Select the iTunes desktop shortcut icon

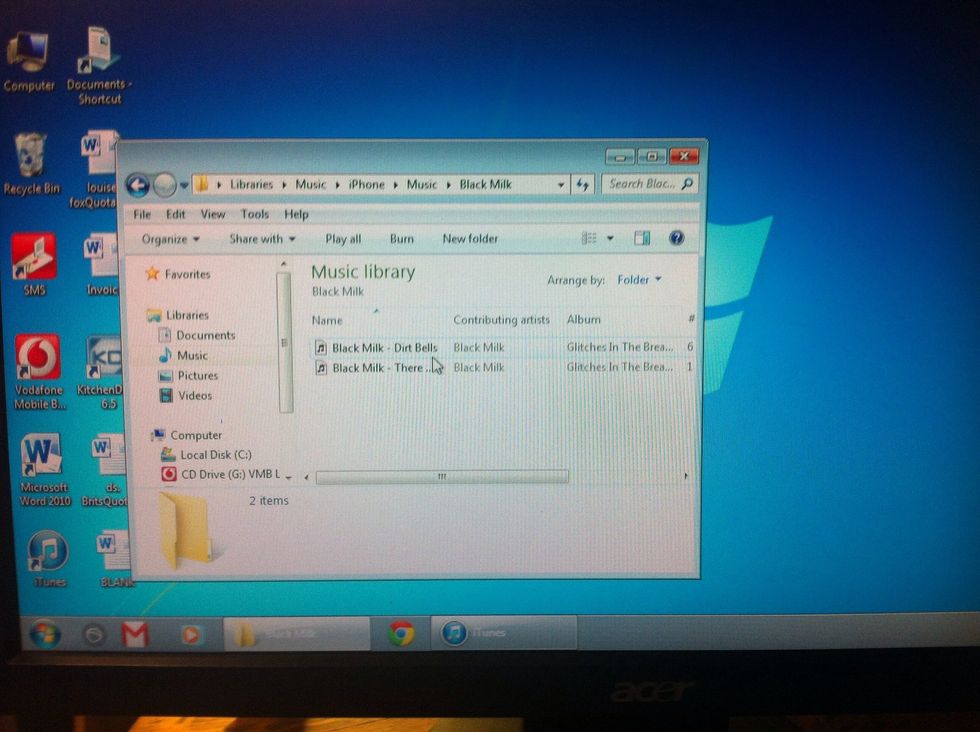tap(48, 558)
